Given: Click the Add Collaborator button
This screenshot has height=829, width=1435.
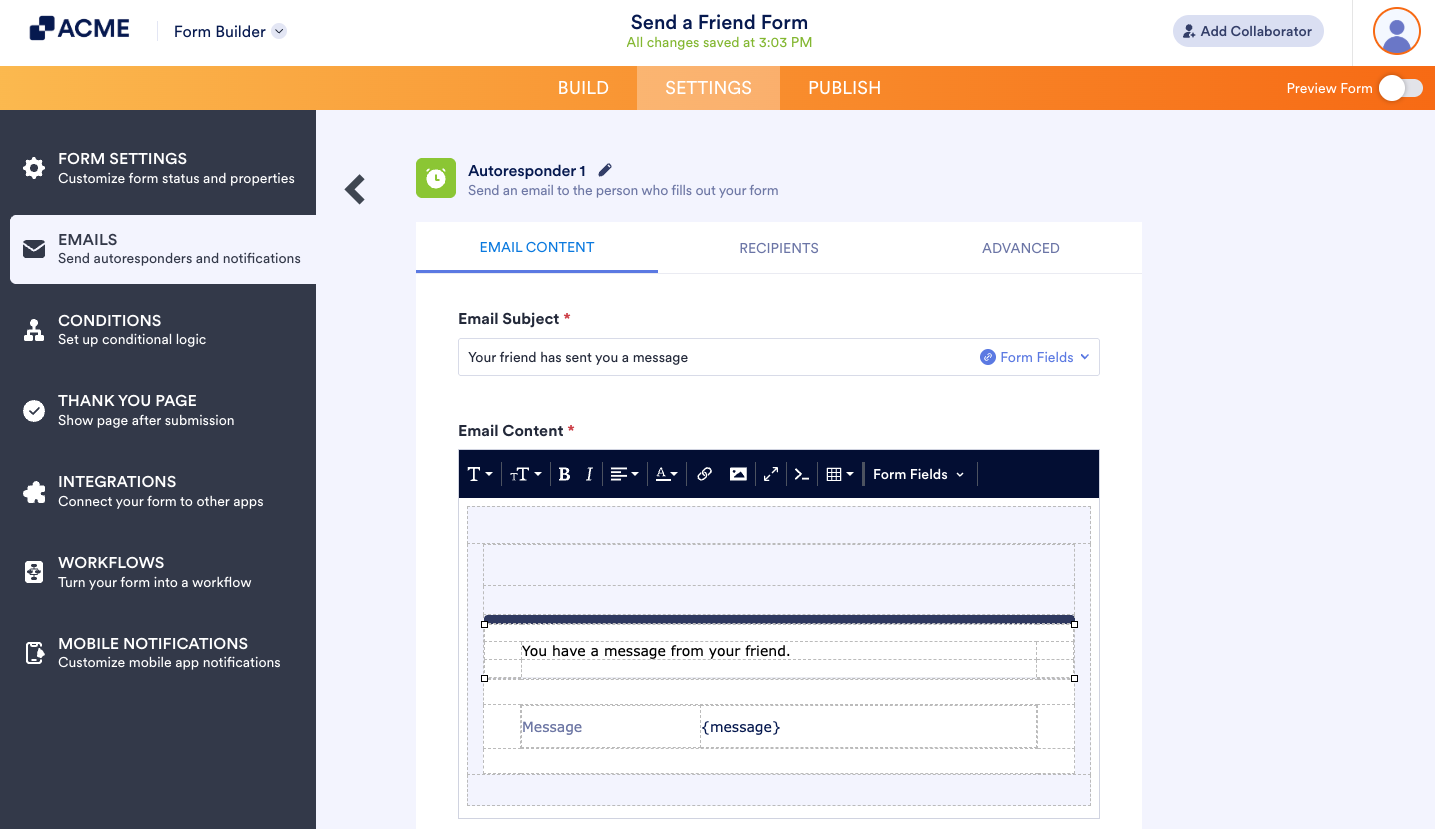Looking at the screenshot, I should click(x=1247, y=31).
